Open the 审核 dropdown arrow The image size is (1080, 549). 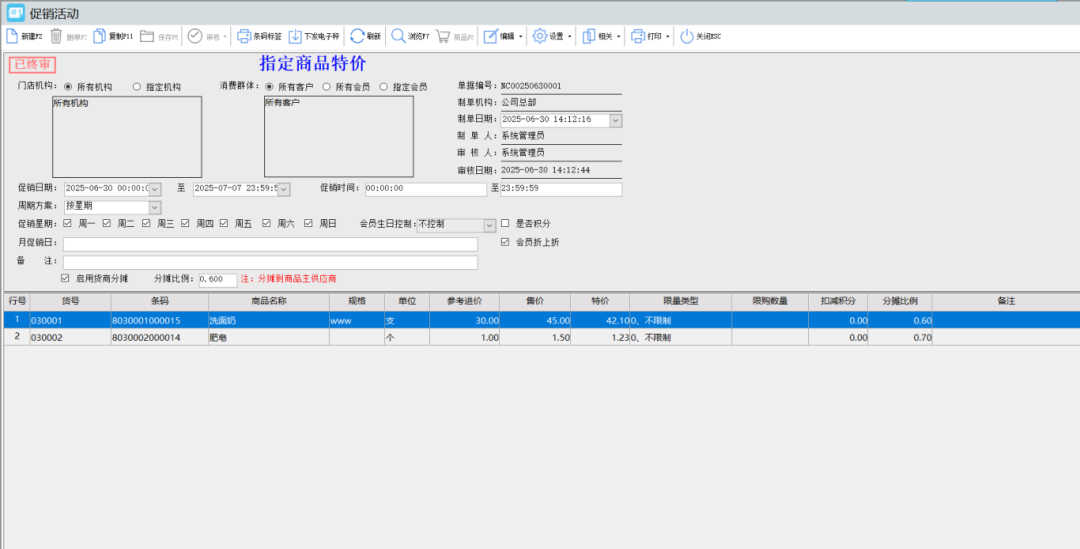(x=225, y=37)
